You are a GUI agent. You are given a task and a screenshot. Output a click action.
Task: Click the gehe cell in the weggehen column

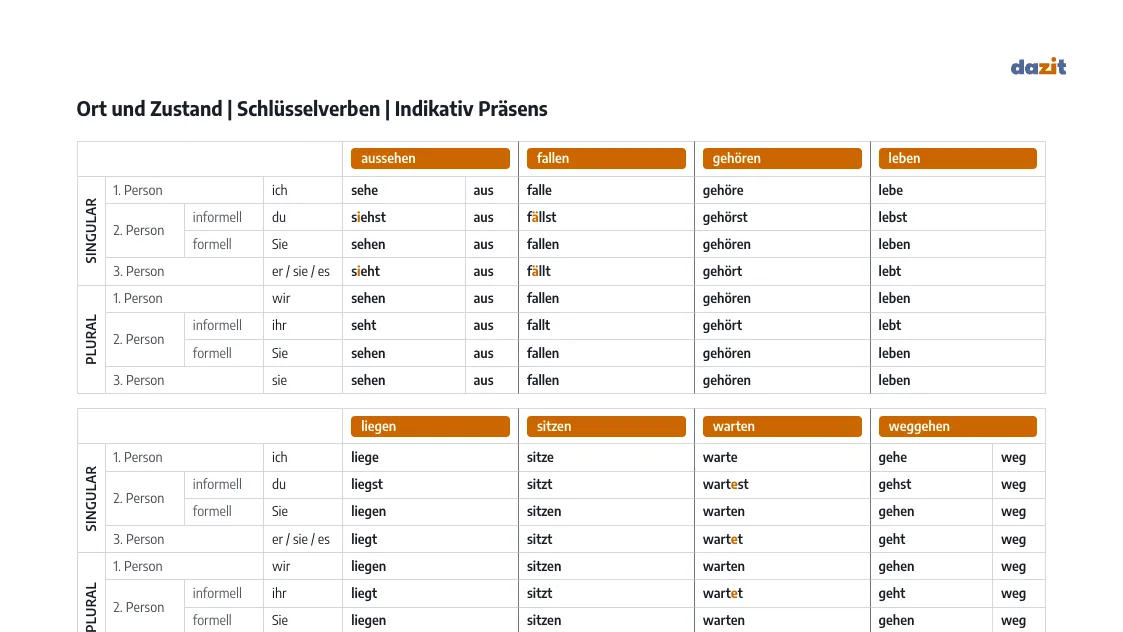[931, 457]
